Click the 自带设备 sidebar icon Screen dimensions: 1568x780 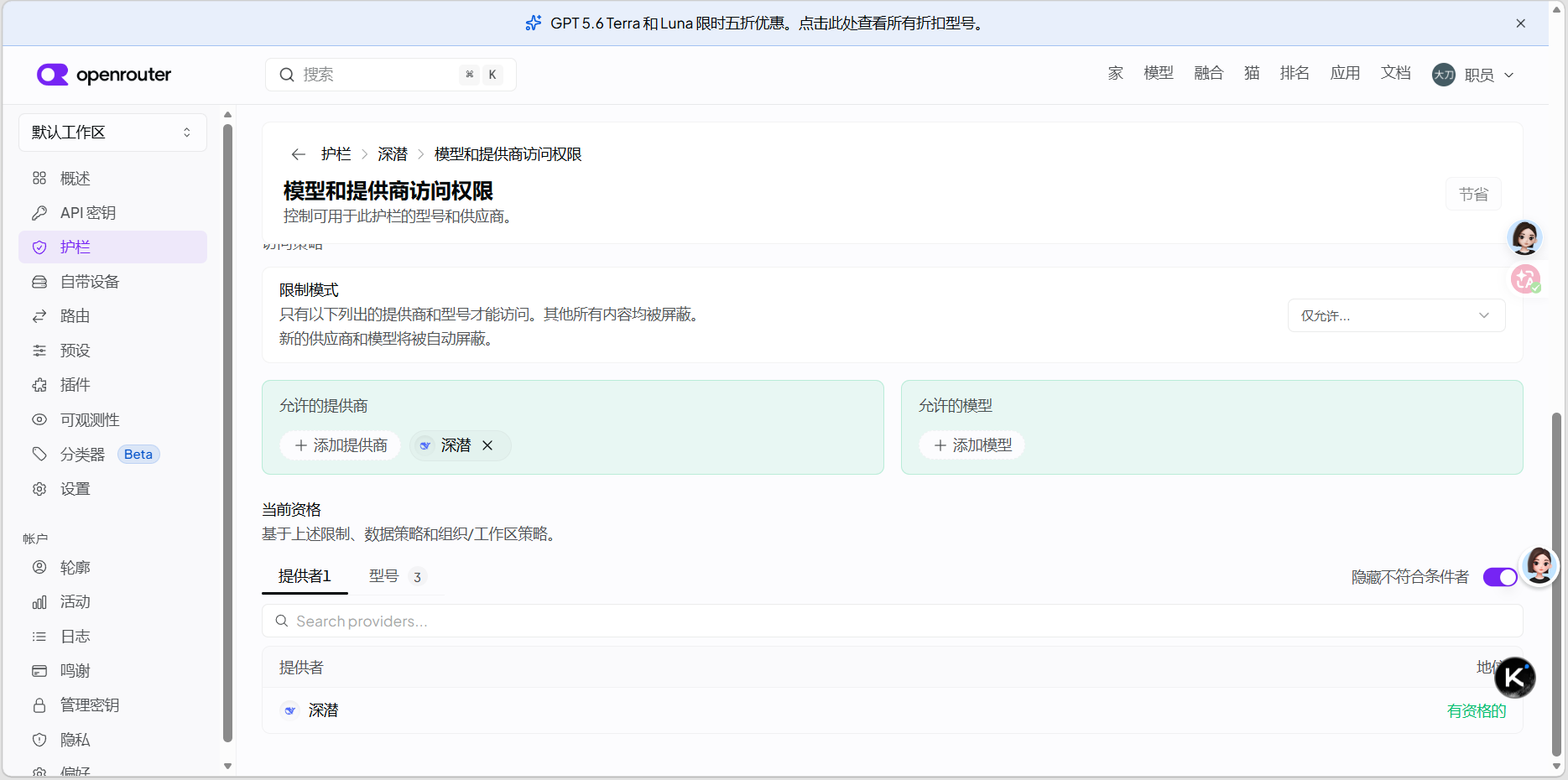coord(39,282)
